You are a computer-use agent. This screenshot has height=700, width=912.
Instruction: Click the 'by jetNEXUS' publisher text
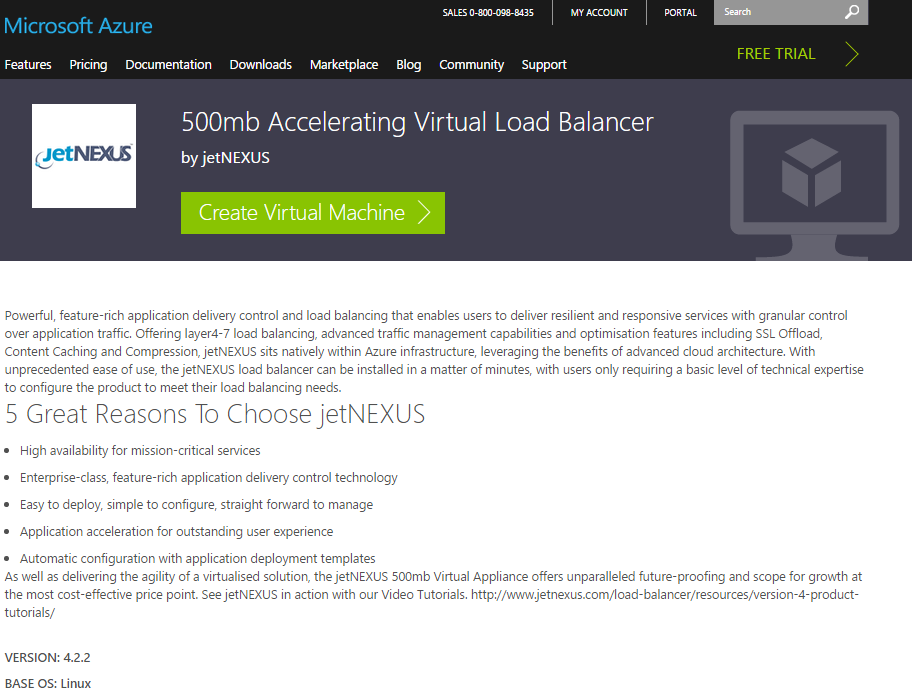pos(225,158)
